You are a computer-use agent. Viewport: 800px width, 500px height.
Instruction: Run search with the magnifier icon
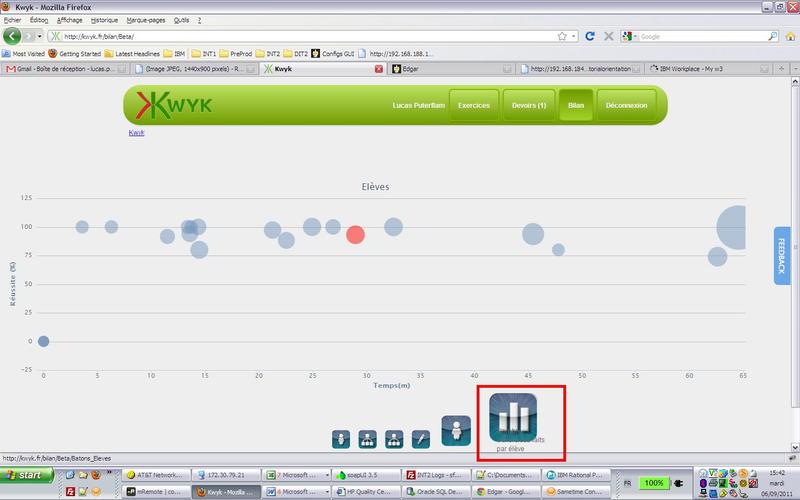(x=772, y=36)
